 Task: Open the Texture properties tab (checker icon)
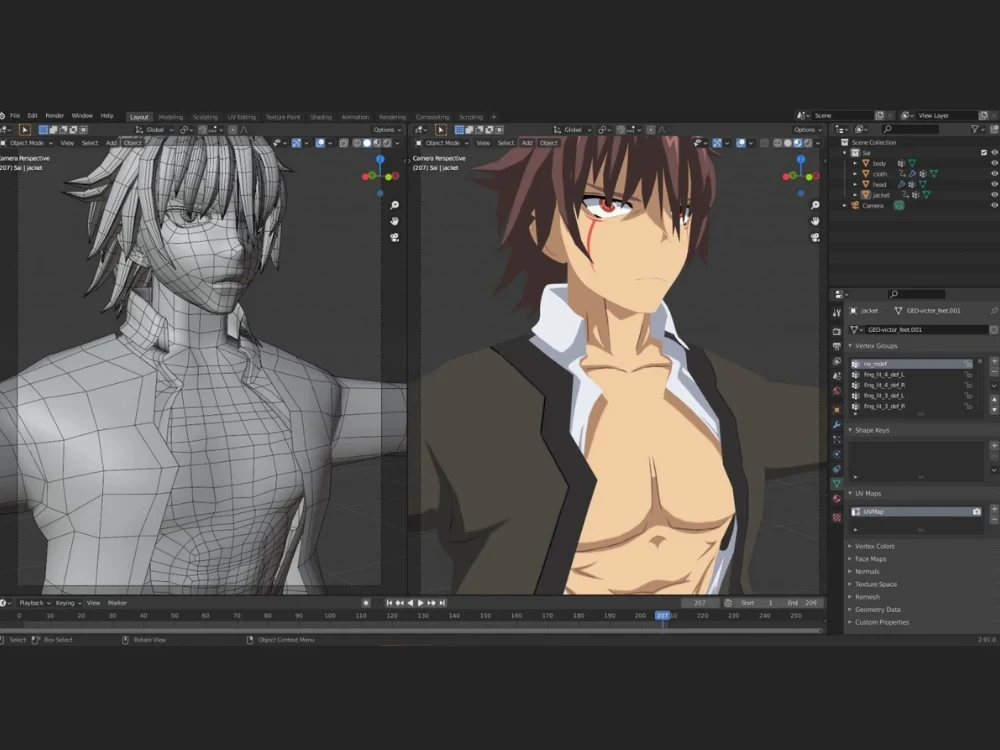coord(837,518)
